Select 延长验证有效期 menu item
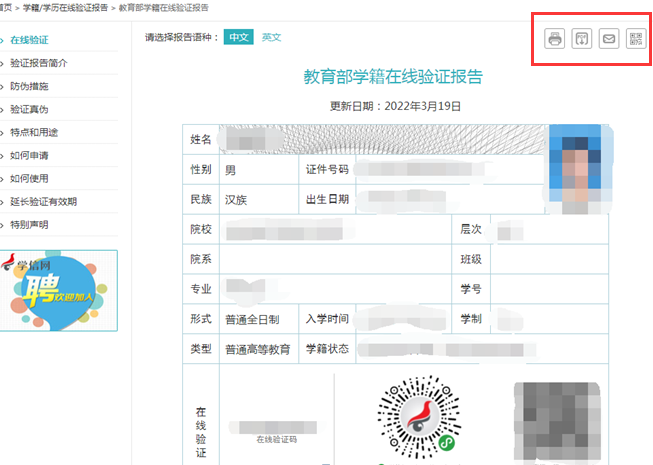Screen dimensions: 653x465 [43, 201]
